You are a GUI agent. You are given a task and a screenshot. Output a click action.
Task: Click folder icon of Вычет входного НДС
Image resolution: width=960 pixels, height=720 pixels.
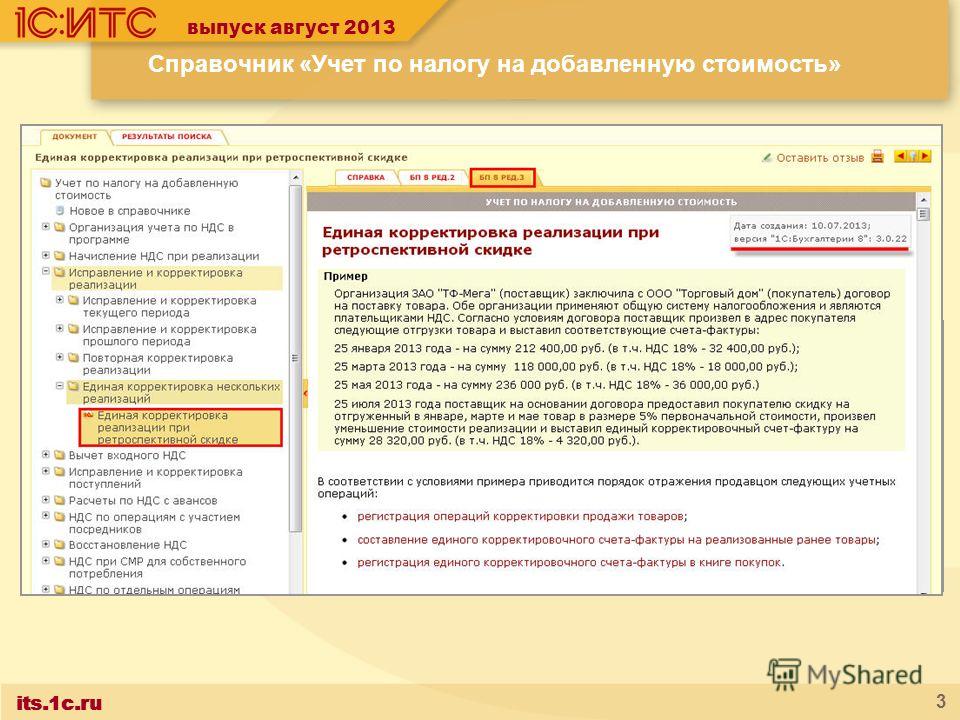click(x=59, y=455)
